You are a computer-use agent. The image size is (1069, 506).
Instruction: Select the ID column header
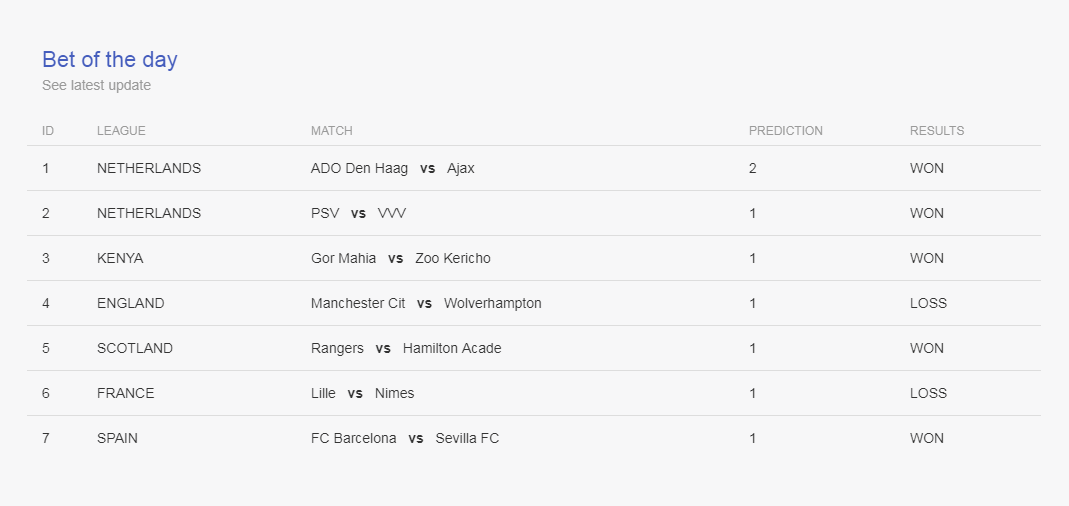[x=48, y=130]
